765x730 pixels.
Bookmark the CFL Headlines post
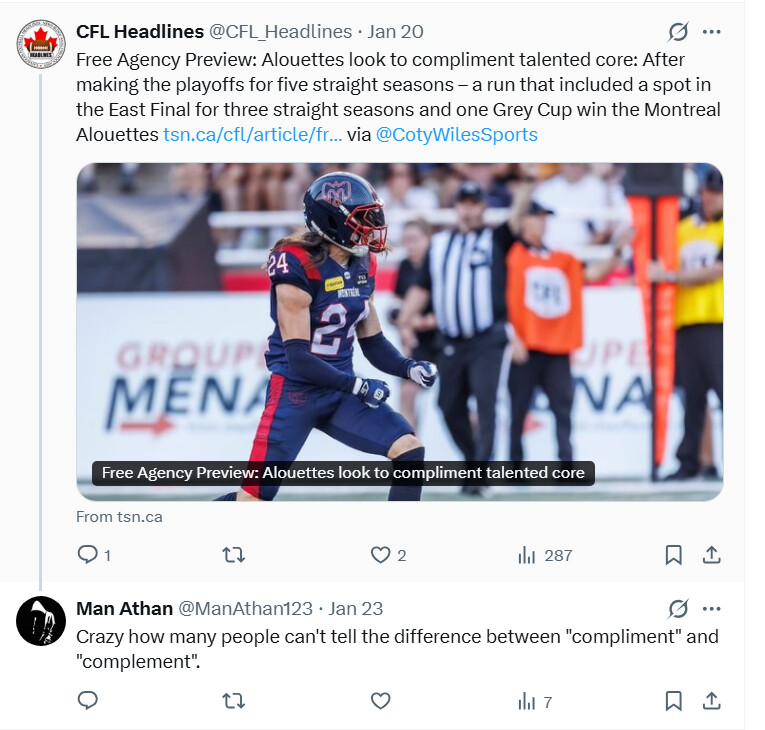click(x=674, y=554)
